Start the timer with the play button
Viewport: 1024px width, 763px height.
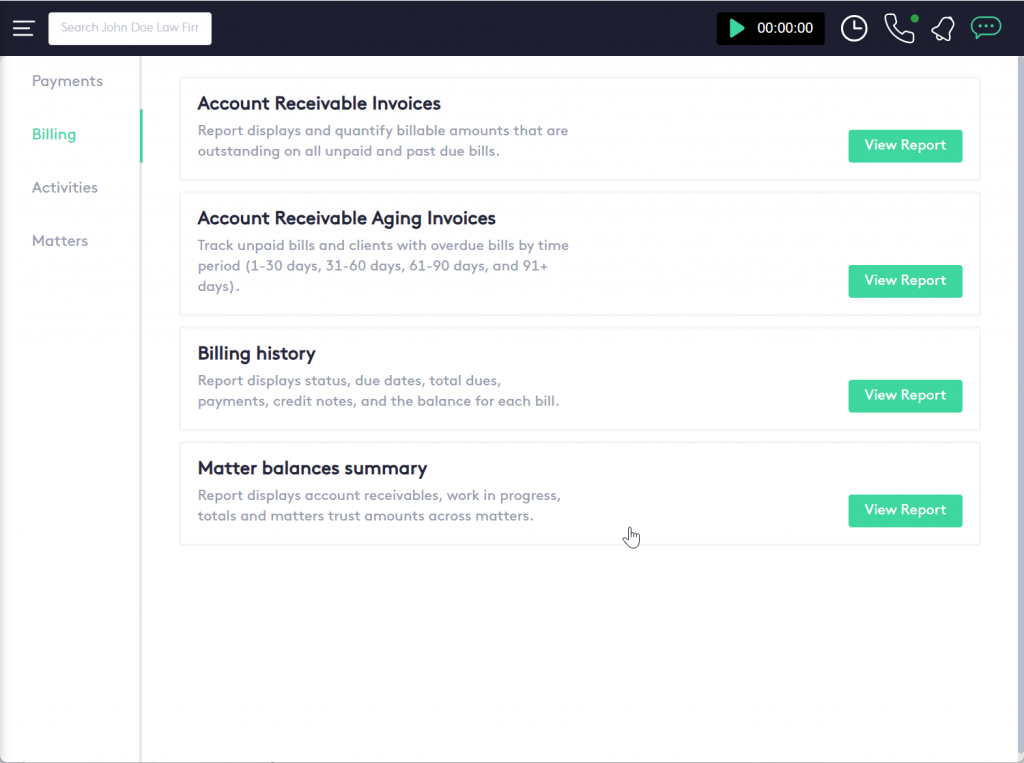(x=737, y=28)
